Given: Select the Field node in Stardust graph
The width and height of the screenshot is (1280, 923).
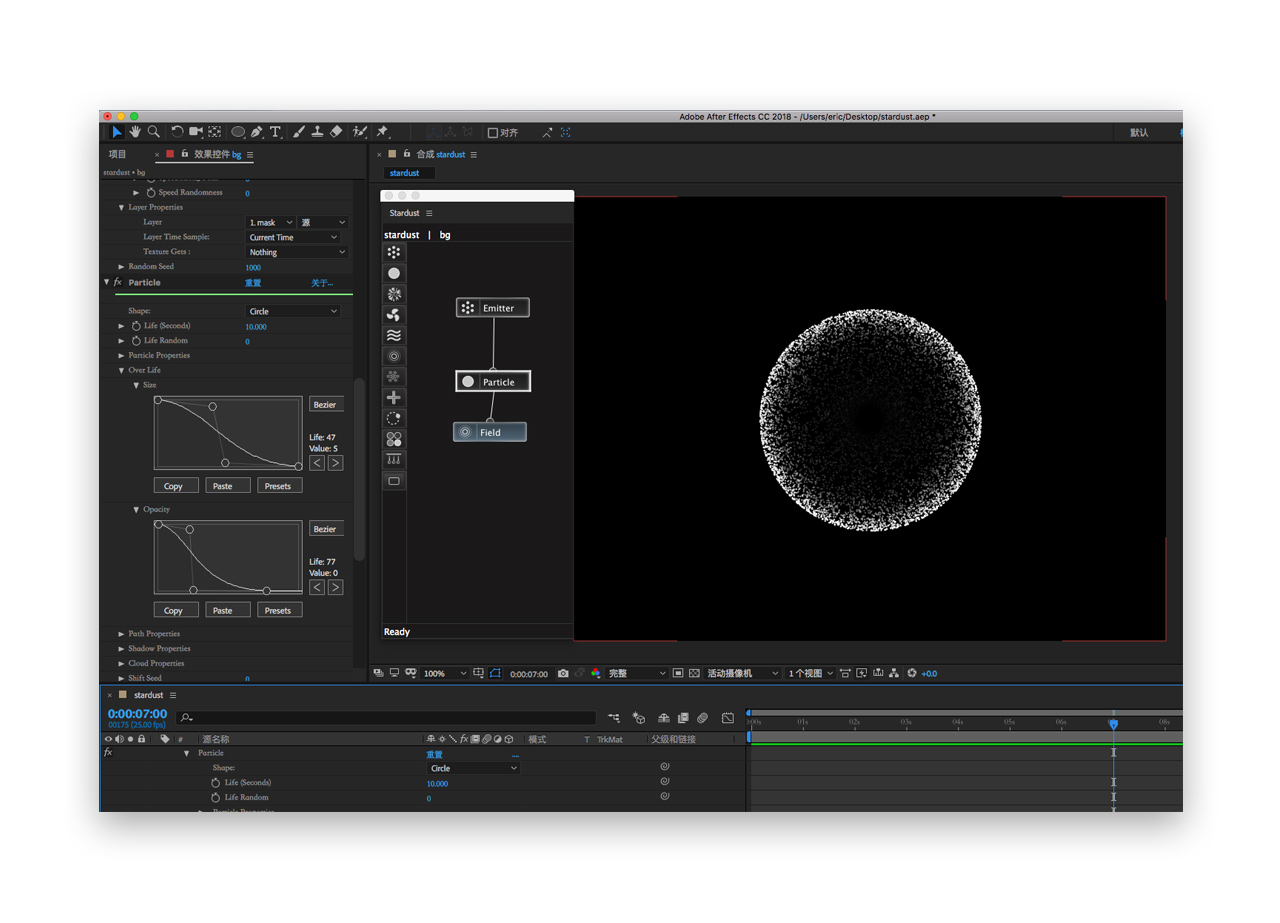Looking at the screenshot, I should [489, 432].
